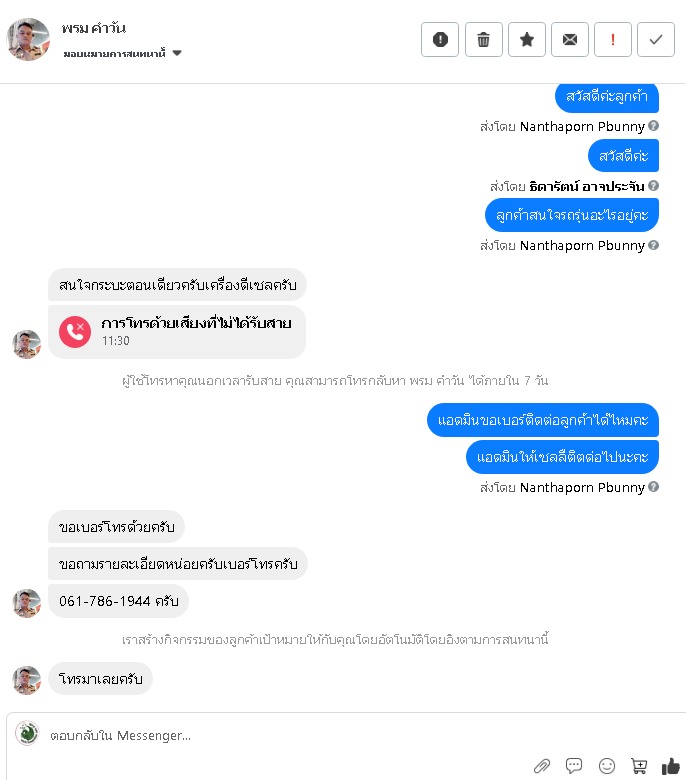Click the page avatar beside reply box
This screenshot has width=686, height=780.
(x=27, y=733)
